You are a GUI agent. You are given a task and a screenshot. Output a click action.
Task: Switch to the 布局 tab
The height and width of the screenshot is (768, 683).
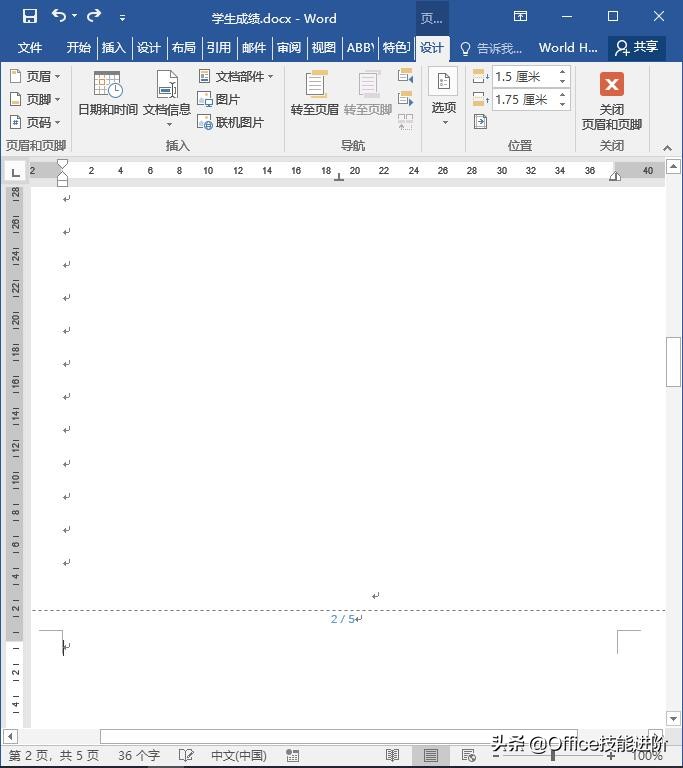[x=184, y=48]
